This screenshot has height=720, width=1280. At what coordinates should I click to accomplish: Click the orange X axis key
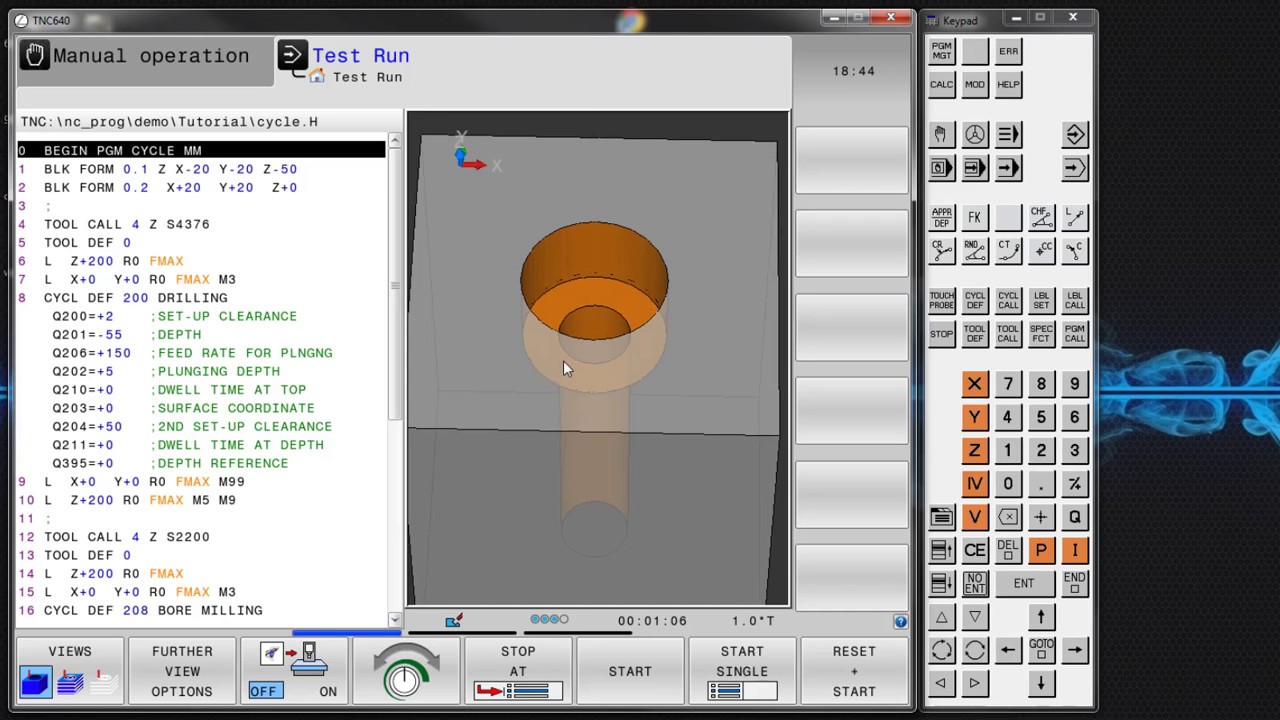(x=975, y=384)
